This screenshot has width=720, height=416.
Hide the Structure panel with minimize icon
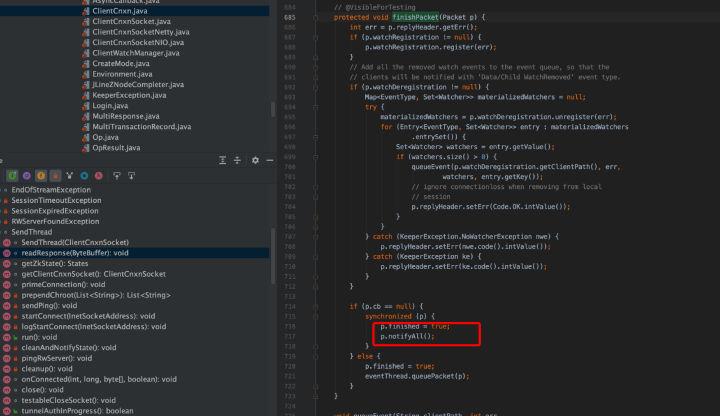point(270,161)
